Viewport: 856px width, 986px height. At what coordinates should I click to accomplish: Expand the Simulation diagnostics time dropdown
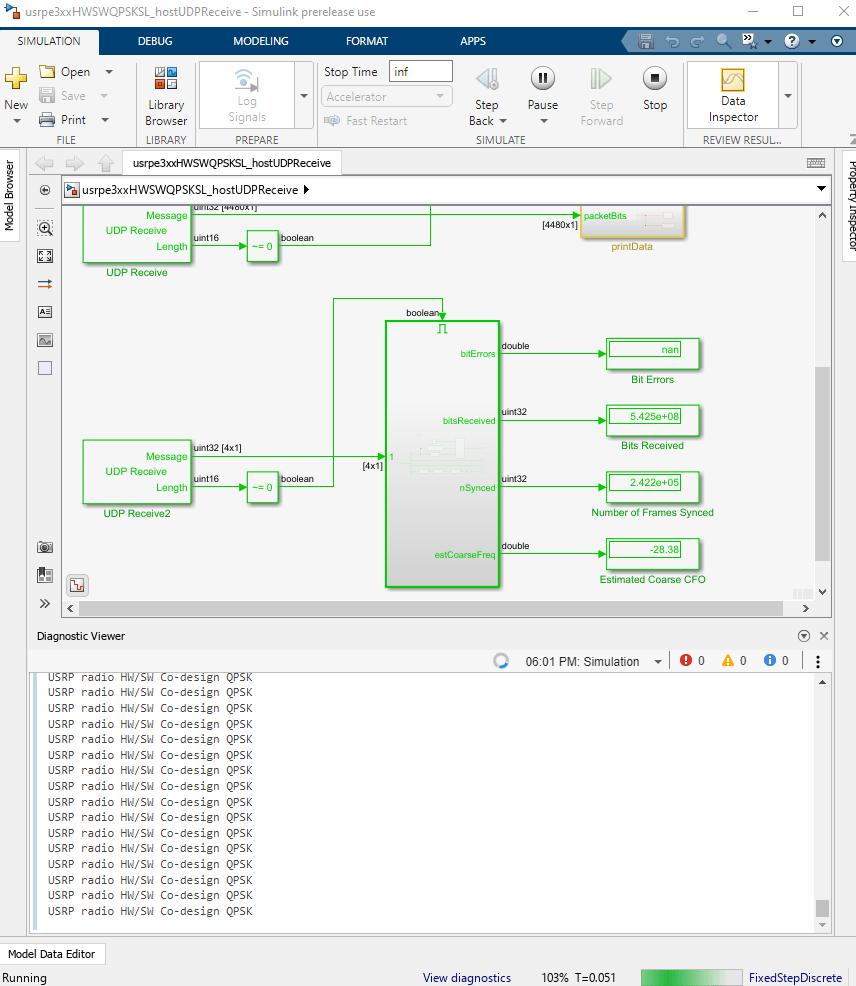(x=658, y=661)
